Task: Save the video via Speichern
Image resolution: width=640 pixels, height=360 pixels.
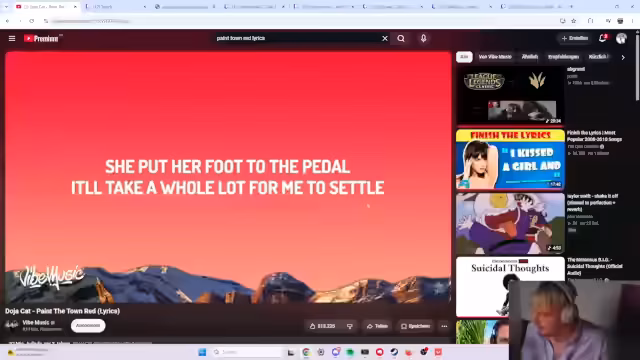Action: tap(415, 326)
